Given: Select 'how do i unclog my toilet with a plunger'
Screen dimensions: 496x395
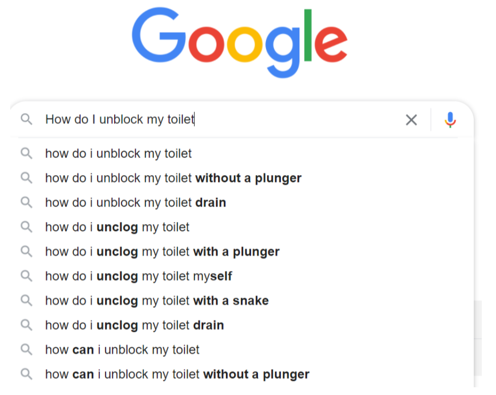Looking at the screenshot, I should tap(162, 252).
